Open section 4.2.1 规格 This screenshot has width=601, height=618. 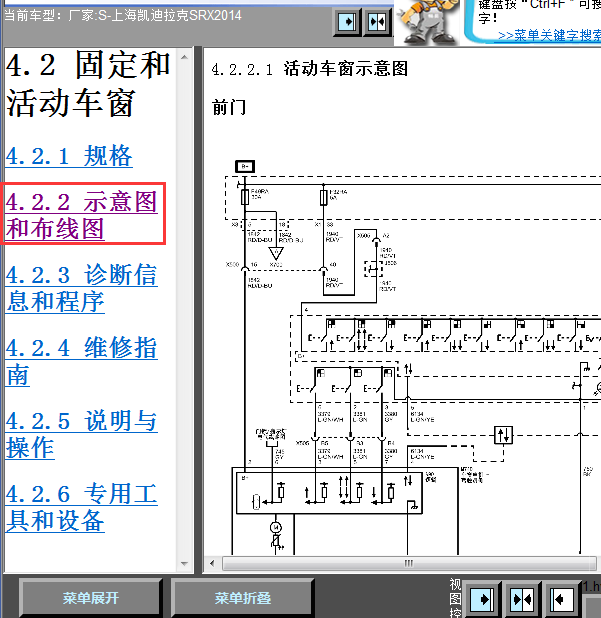click(69, 156)
